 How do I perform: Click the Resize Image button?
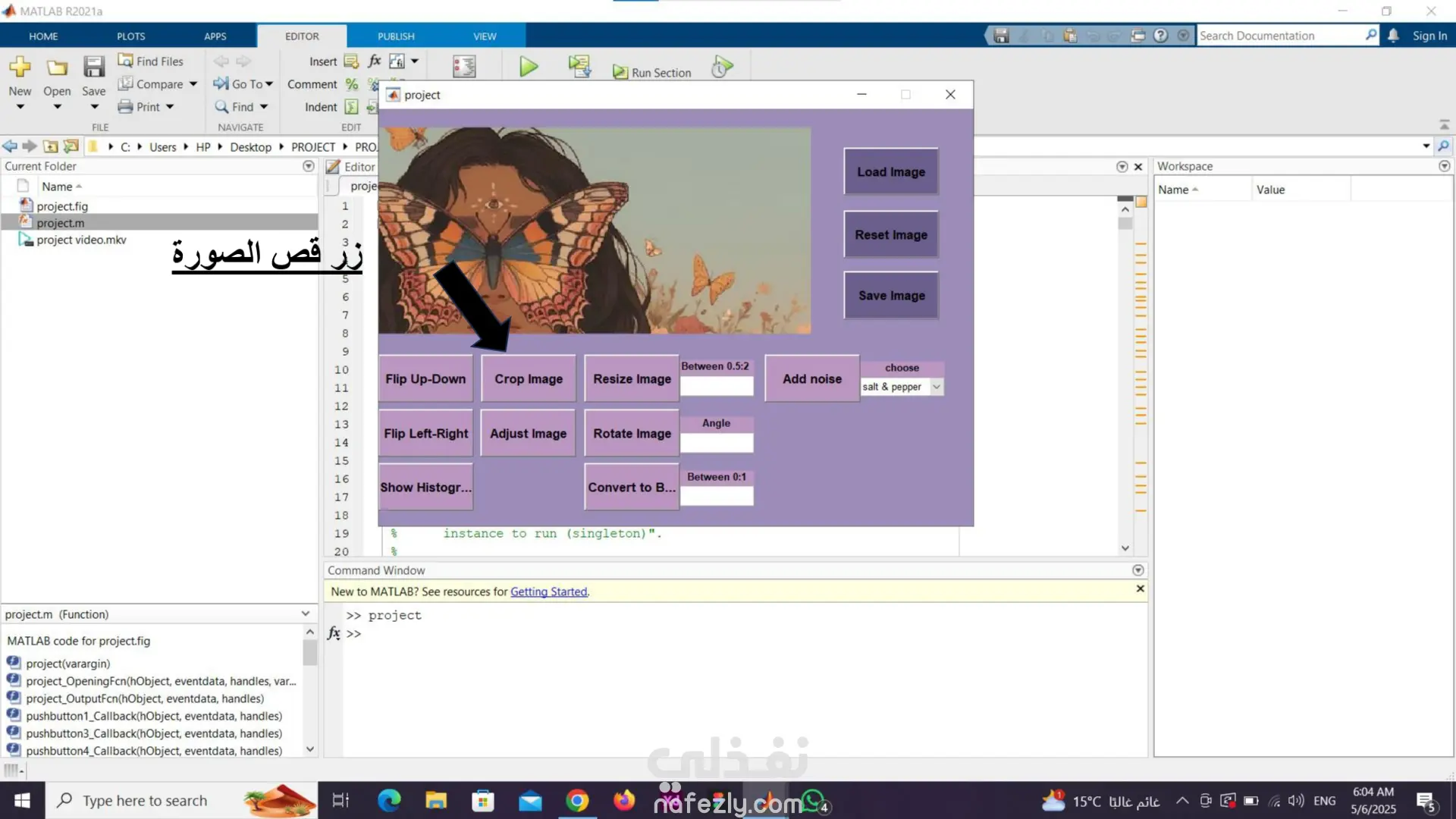(632, 379)
